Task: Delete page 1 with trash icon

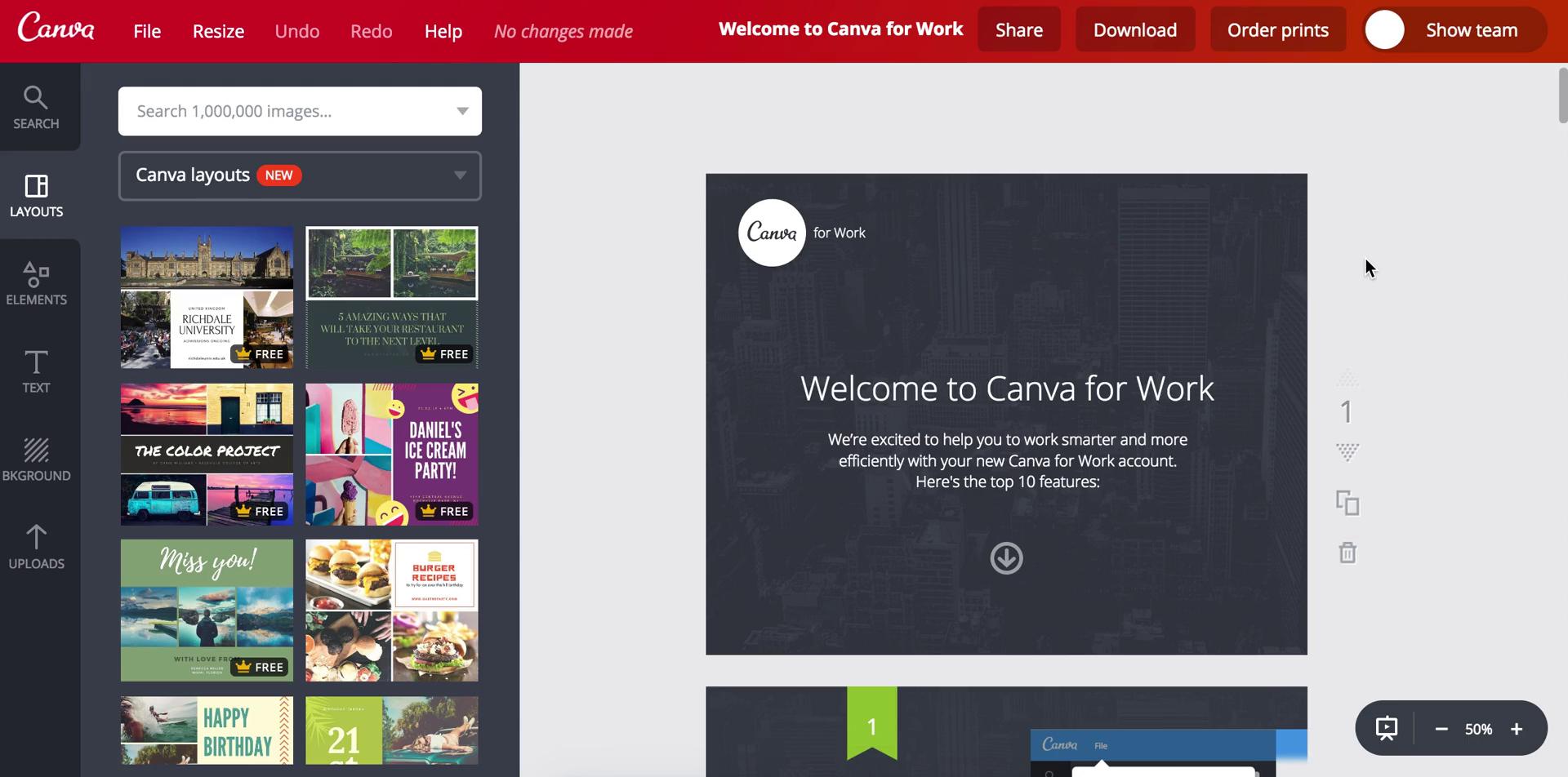Action: (1347, 553)
